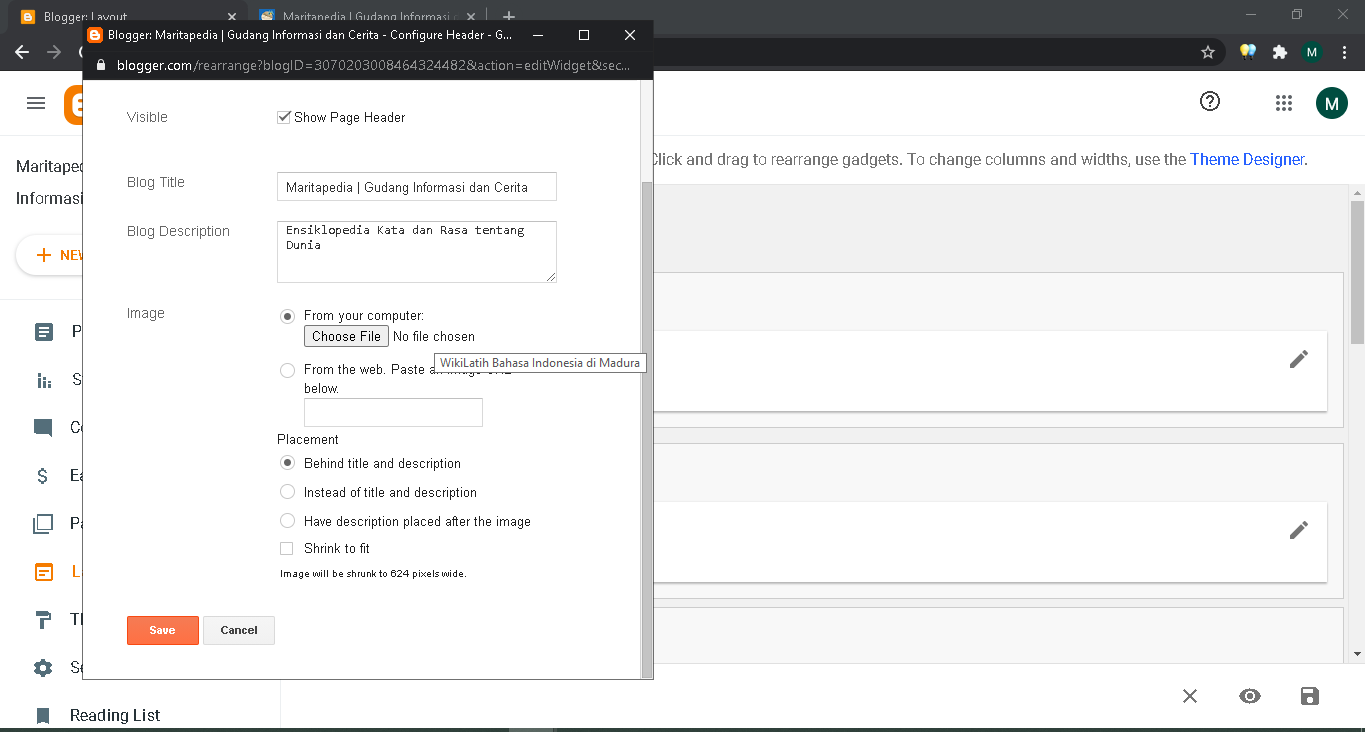
Task: Open the Comments icon in the sidebar
Action: (x=43, y=428)
